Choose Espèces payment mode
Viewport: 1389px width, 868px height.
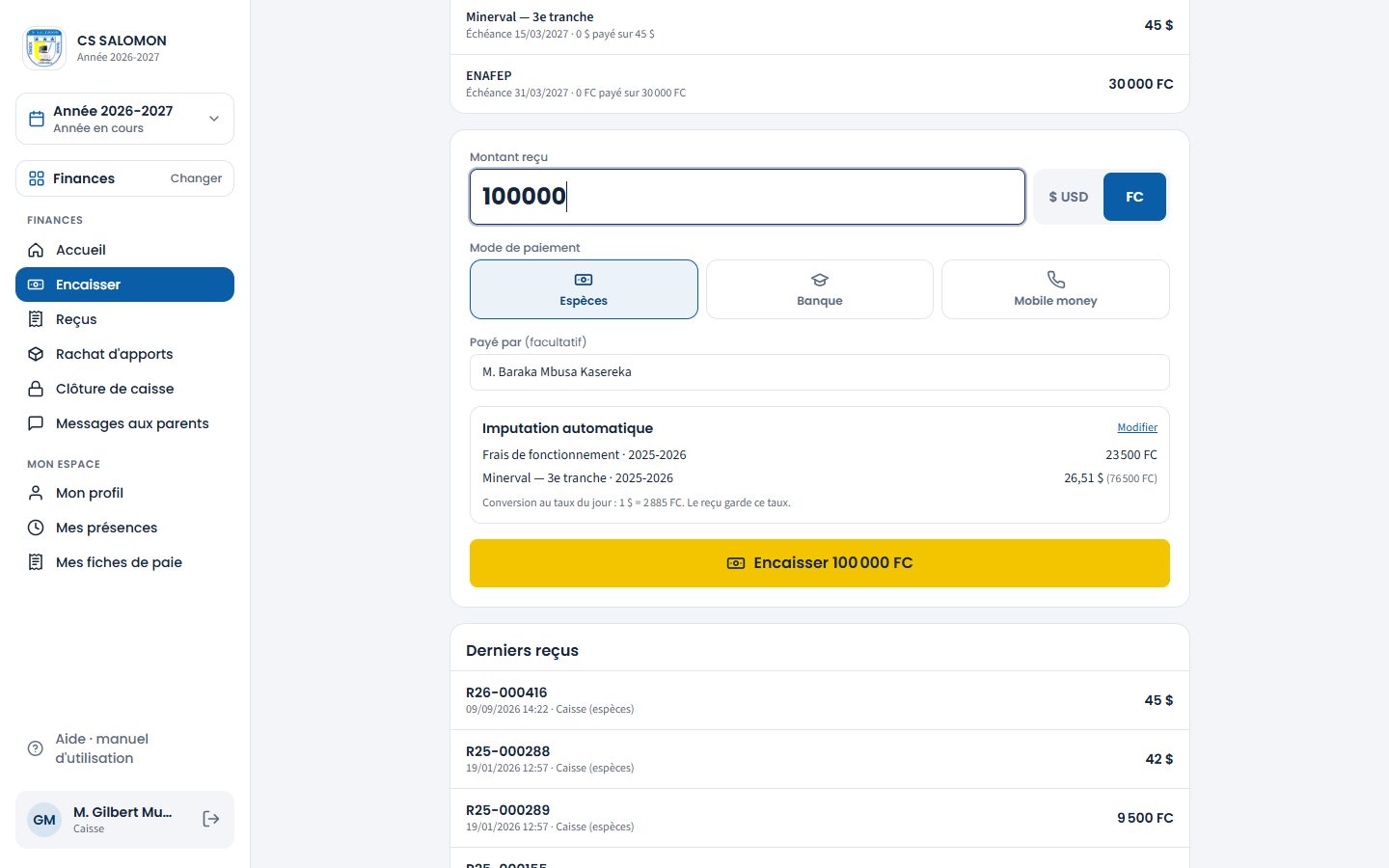(584, 289)
